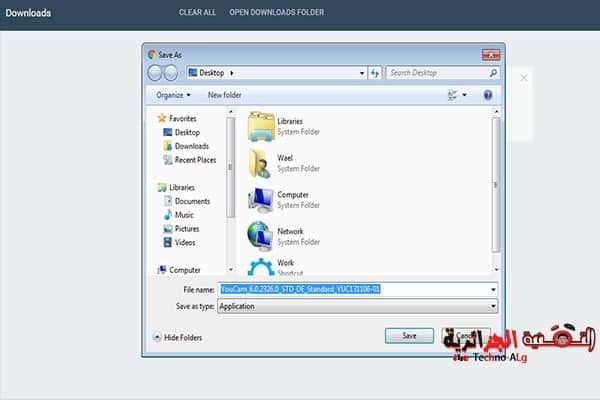600x400 pixels.
Task: Click CLEAR ALL on the Downloads page
Action: tap(197, 13)
